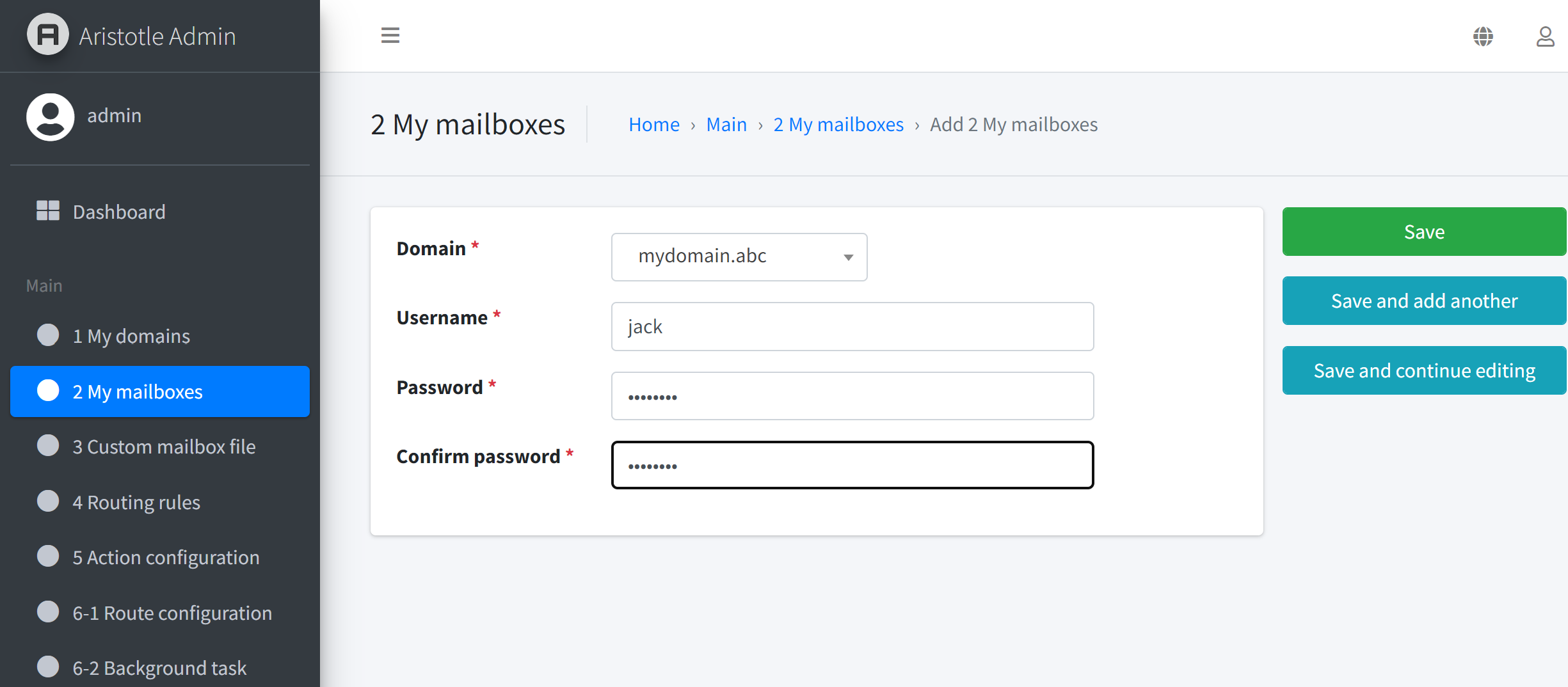Select 6-2 Background task in sidebar
This screenshot has width=1568, height=687.
coord(160,668)
